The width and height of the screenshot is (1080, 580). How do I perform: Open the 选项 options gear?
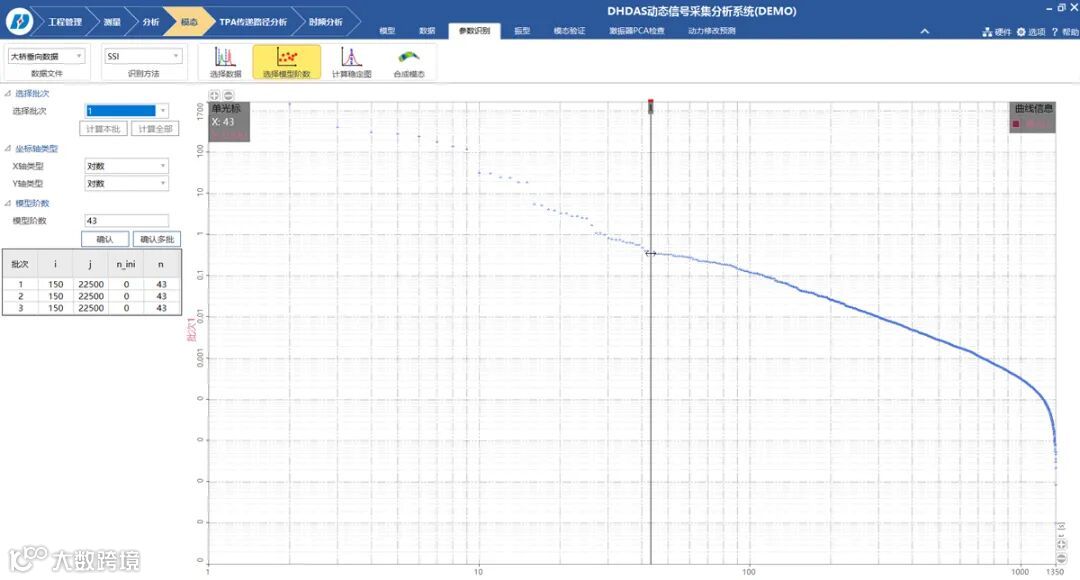[1030, 32]
